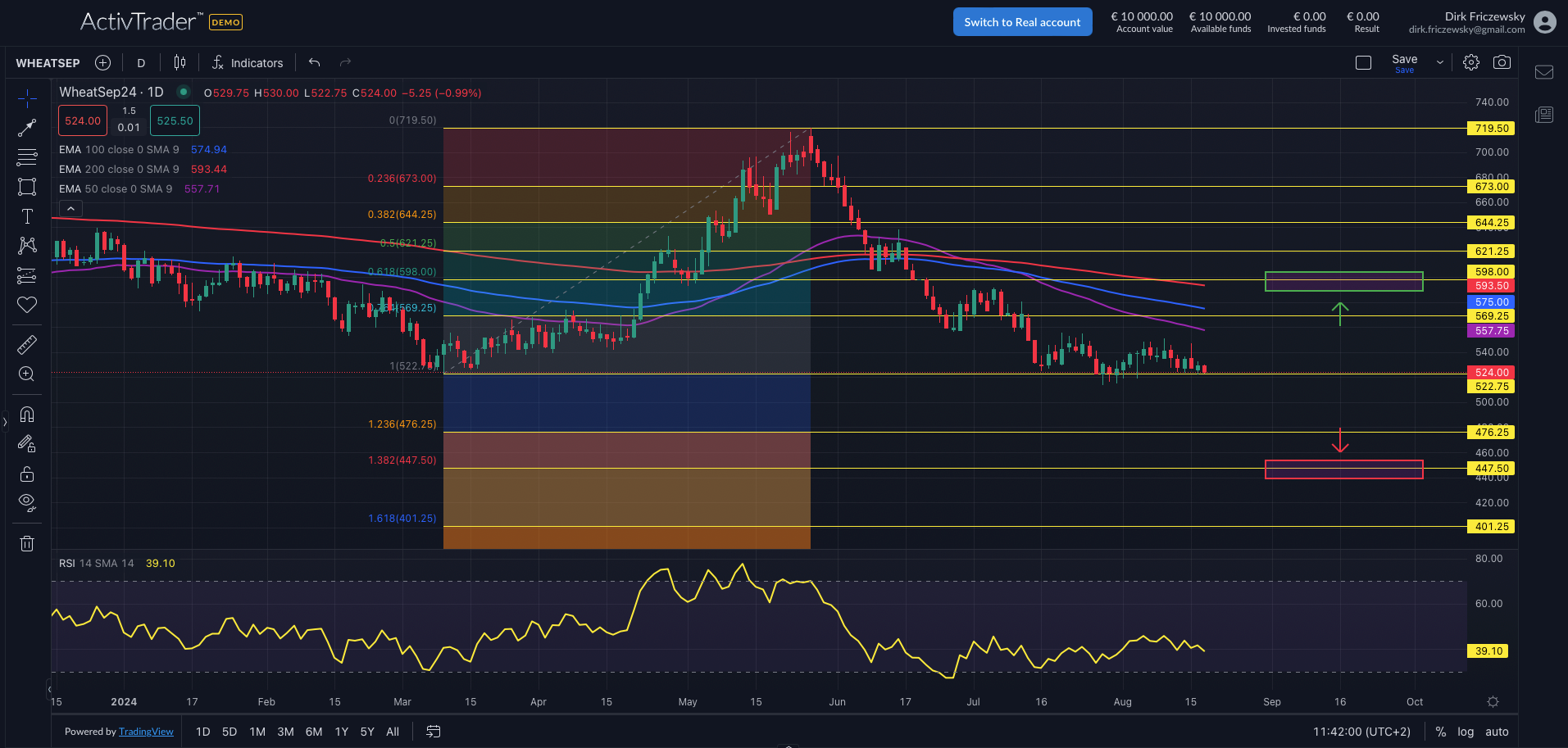Open the Save dropdown chevron
Viewport: 1568px width, 748px height.
pyautogui.click(x=1438, y=61)
